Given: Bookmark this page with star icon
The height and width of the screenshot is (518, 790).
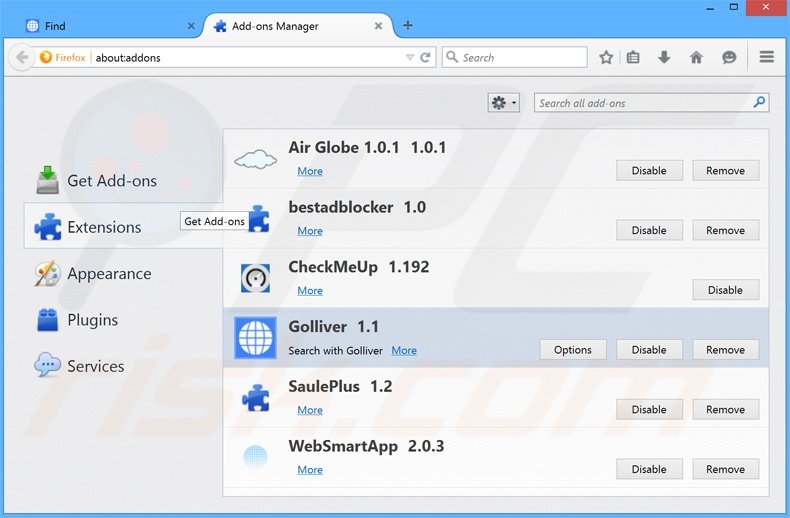Looking at the screenshot, I should point(606,57).
